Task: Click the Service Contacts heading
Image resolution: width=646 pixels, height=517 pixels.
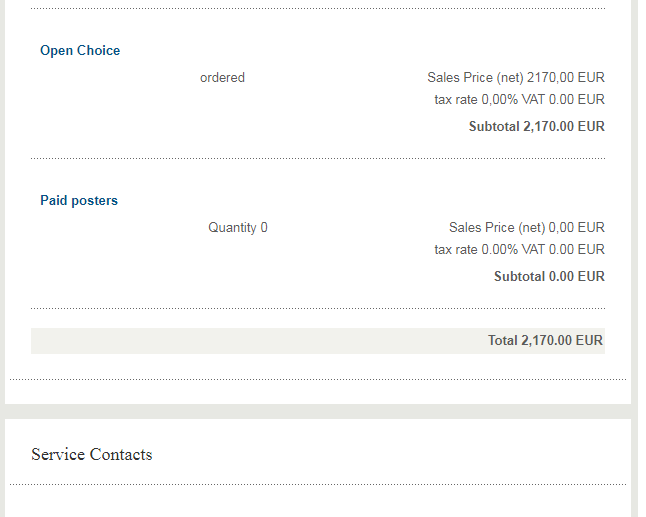Action: click(92, 455)
